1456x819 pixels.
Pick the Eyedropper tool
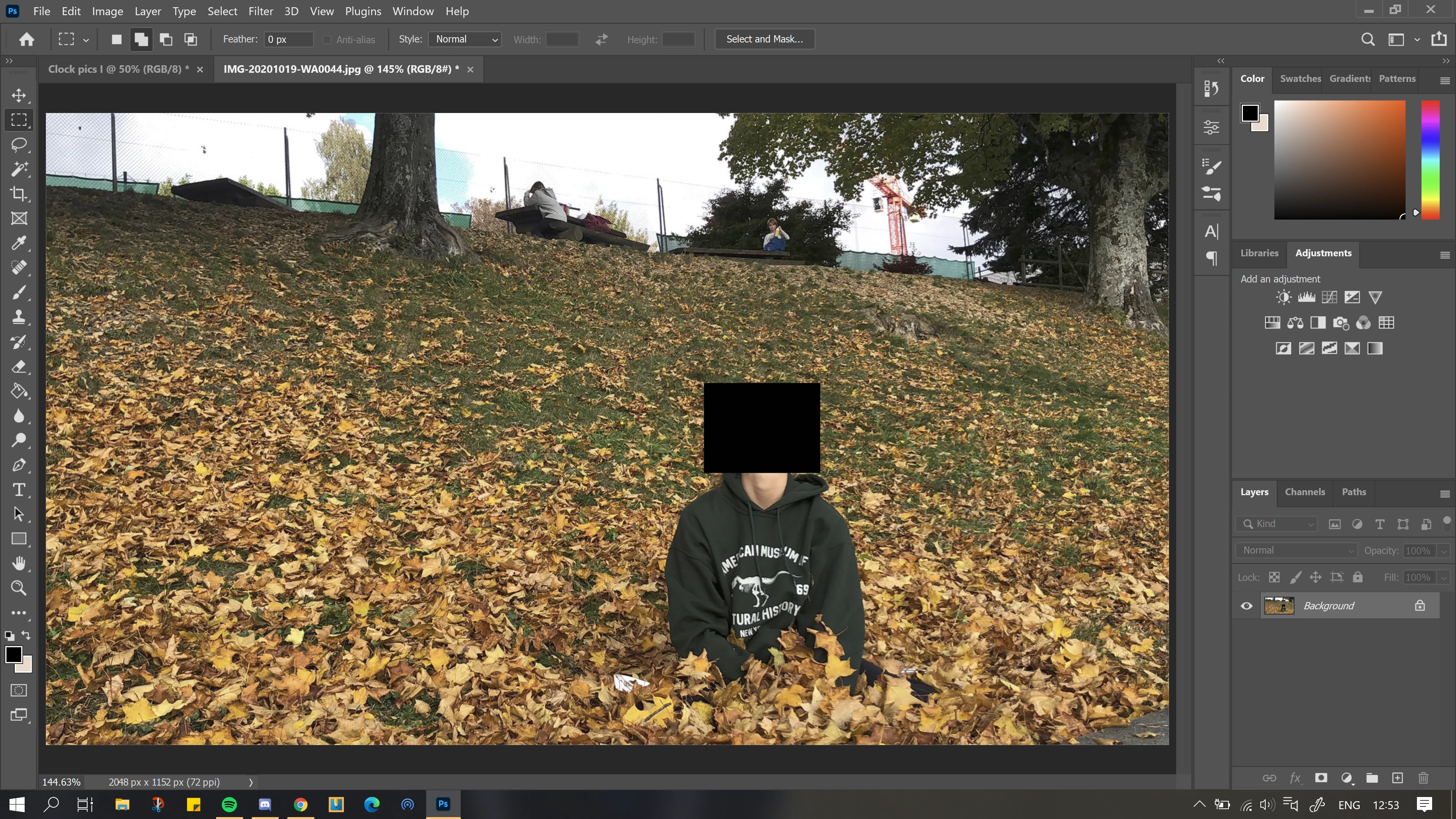[x=19, y=243]
